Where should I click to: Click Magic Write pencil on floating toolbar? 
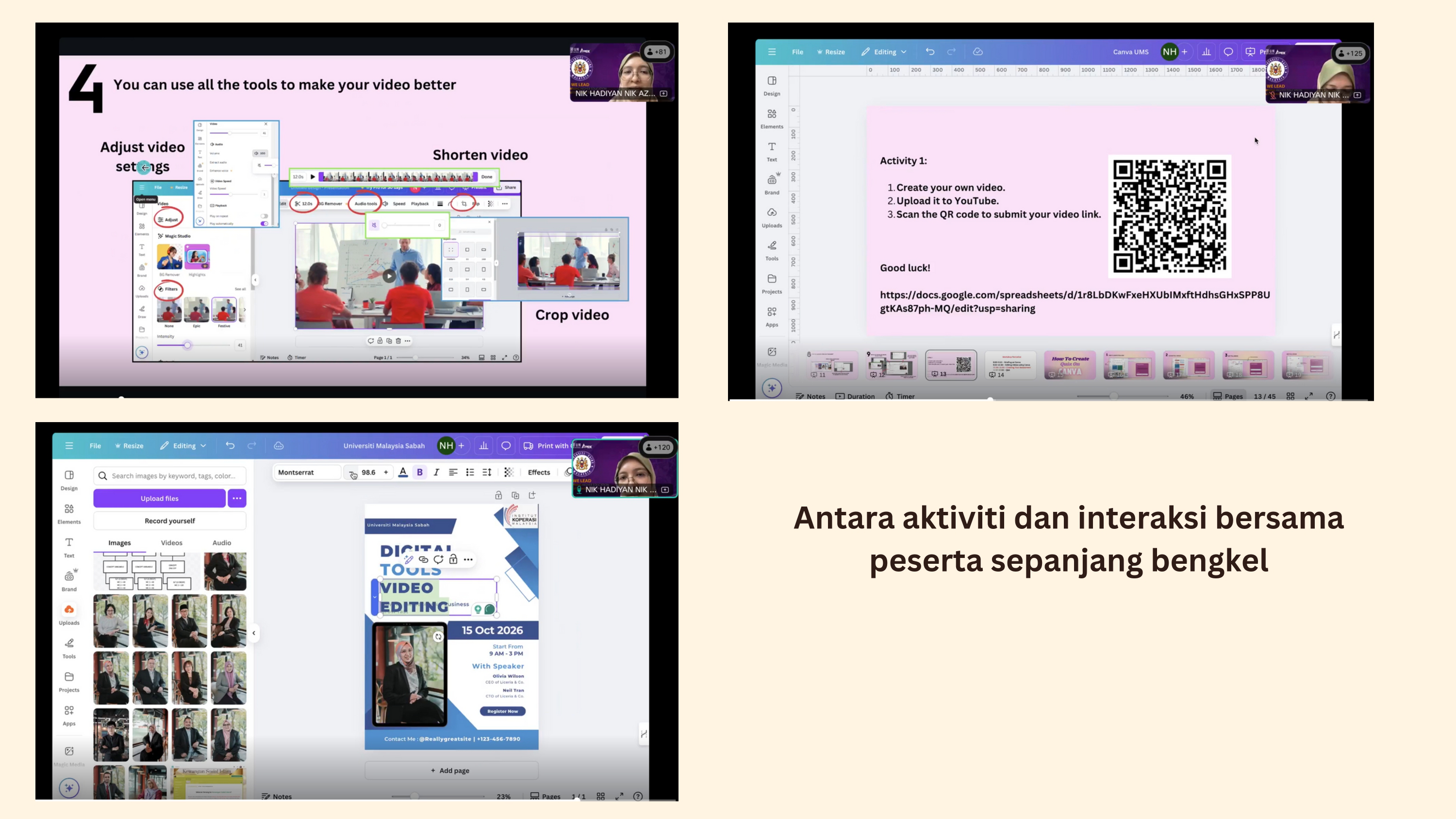click(408, 559)
